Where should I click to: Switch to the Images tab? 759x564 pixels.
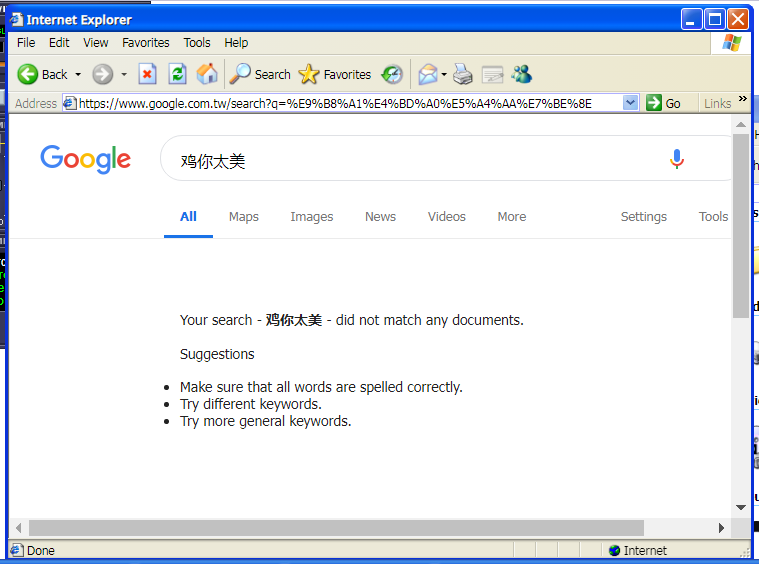pyautogui.click(x=312, y=217)
